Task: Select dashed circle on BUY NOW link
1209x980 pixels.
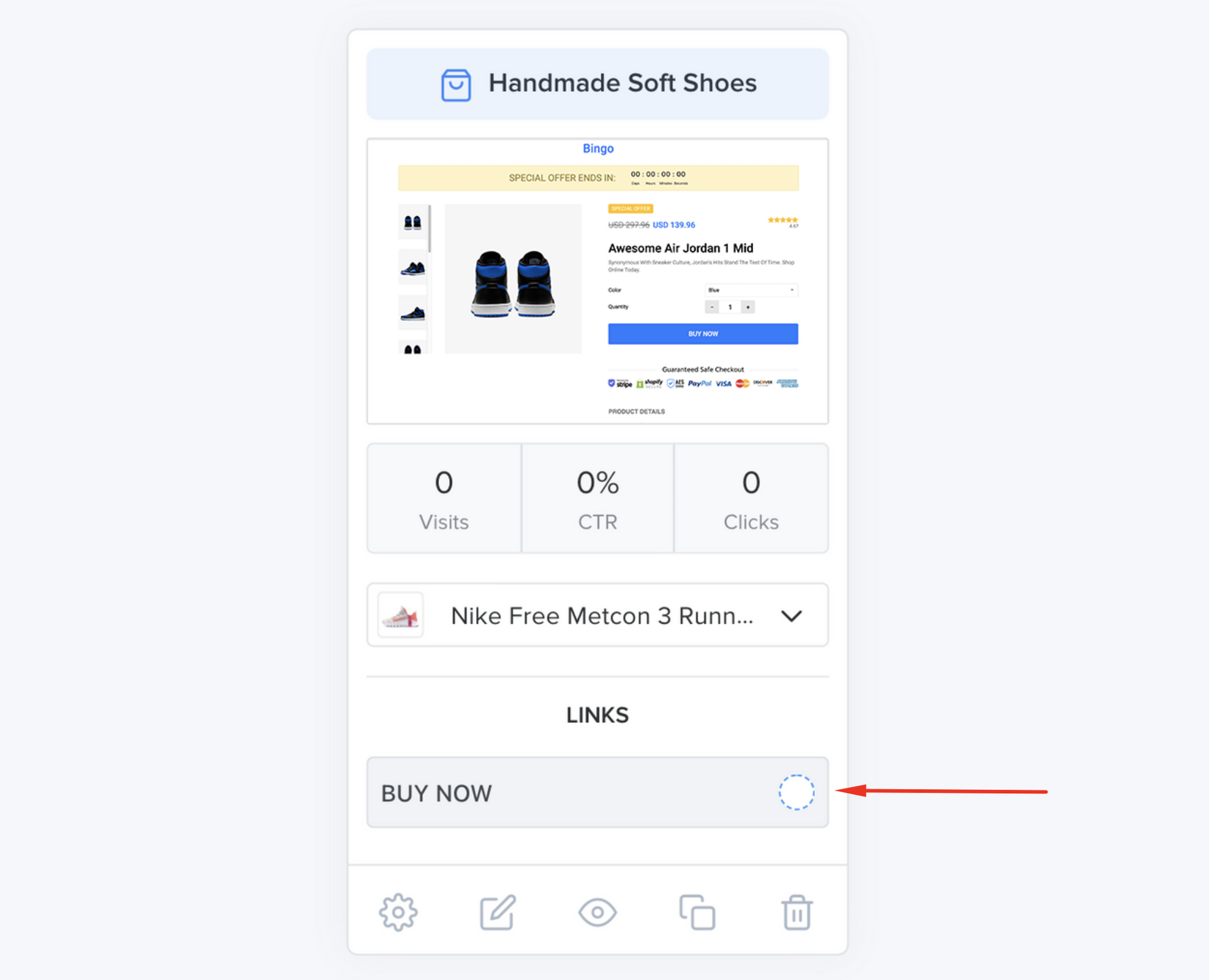Action: point(796,792)
